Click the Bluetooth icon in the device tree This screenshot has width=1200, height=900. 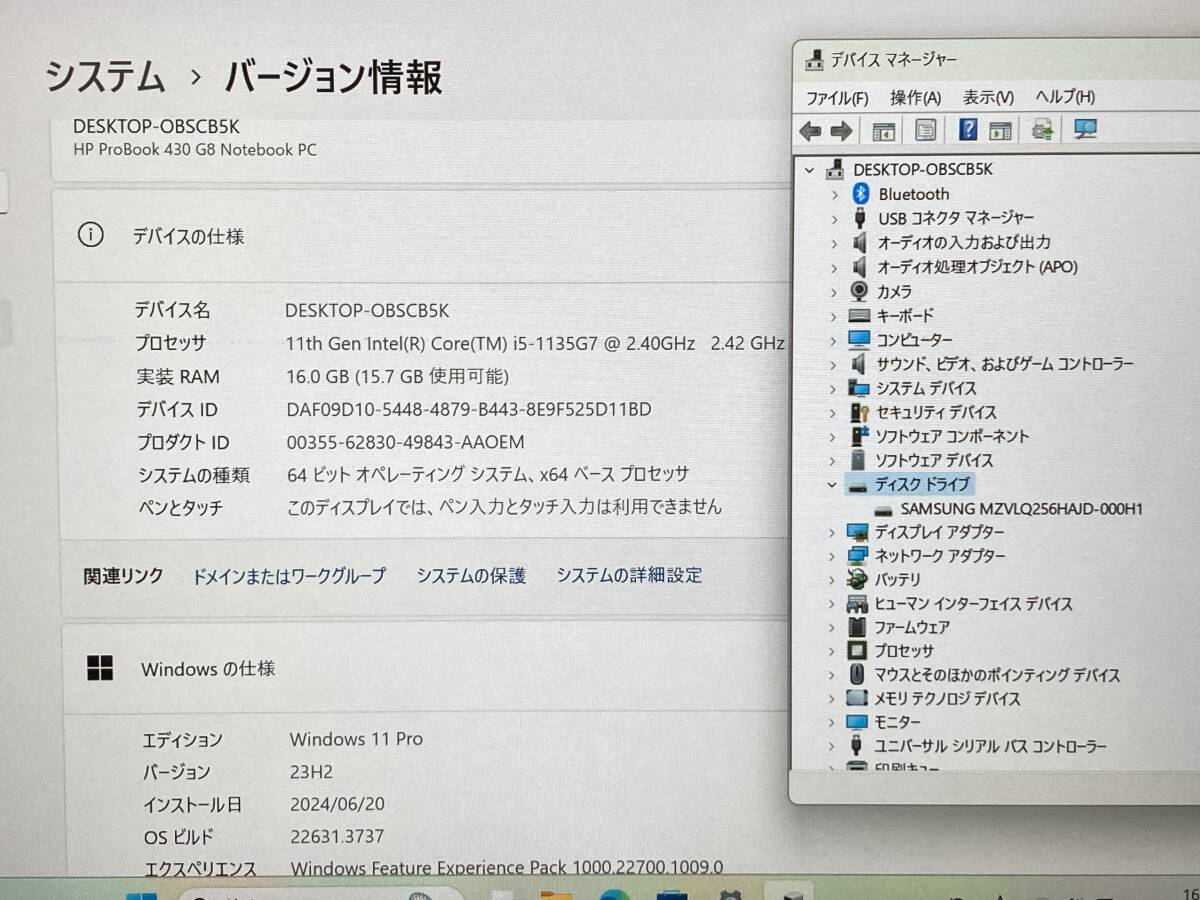click(x=860, y=194)
